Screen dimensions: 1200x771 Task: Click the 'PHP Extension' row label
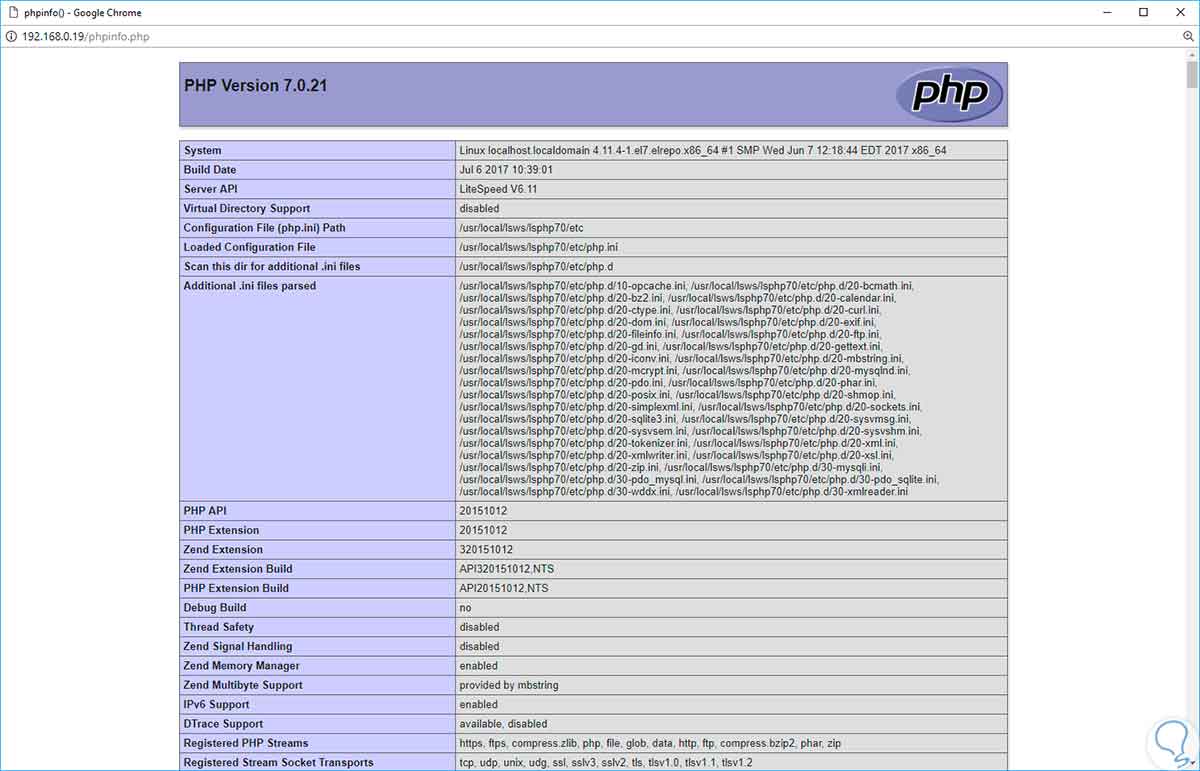[221, 530]
